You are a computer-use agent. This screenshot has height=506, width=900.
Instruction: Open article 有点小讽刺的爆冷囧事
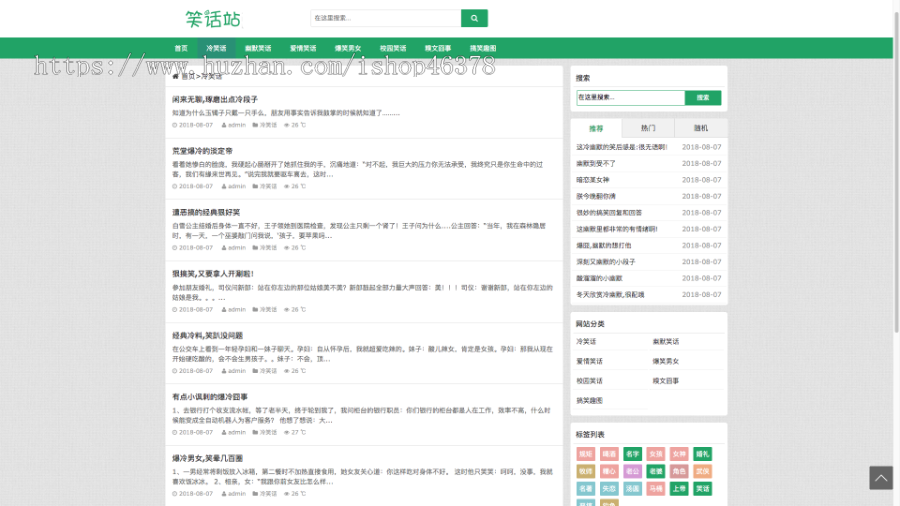coord(210,396)
